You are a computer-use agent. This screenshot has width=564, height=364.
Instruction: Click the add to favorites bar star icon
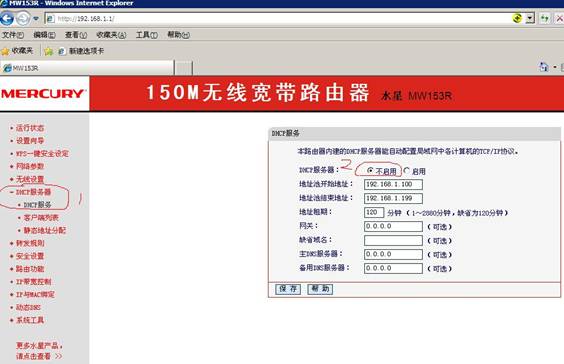[x=49, y=51]
